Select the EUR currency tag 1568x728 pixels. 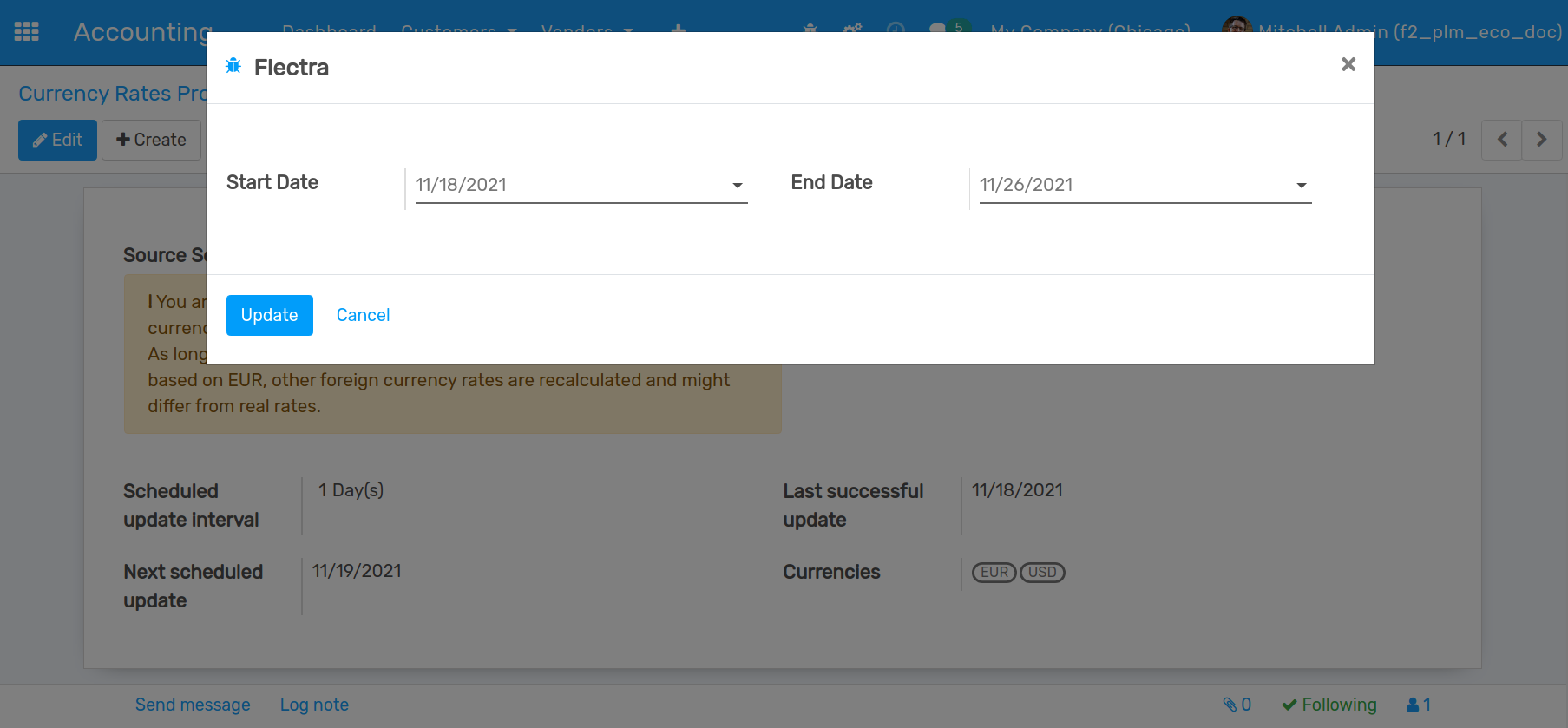(x=994, y=573)
